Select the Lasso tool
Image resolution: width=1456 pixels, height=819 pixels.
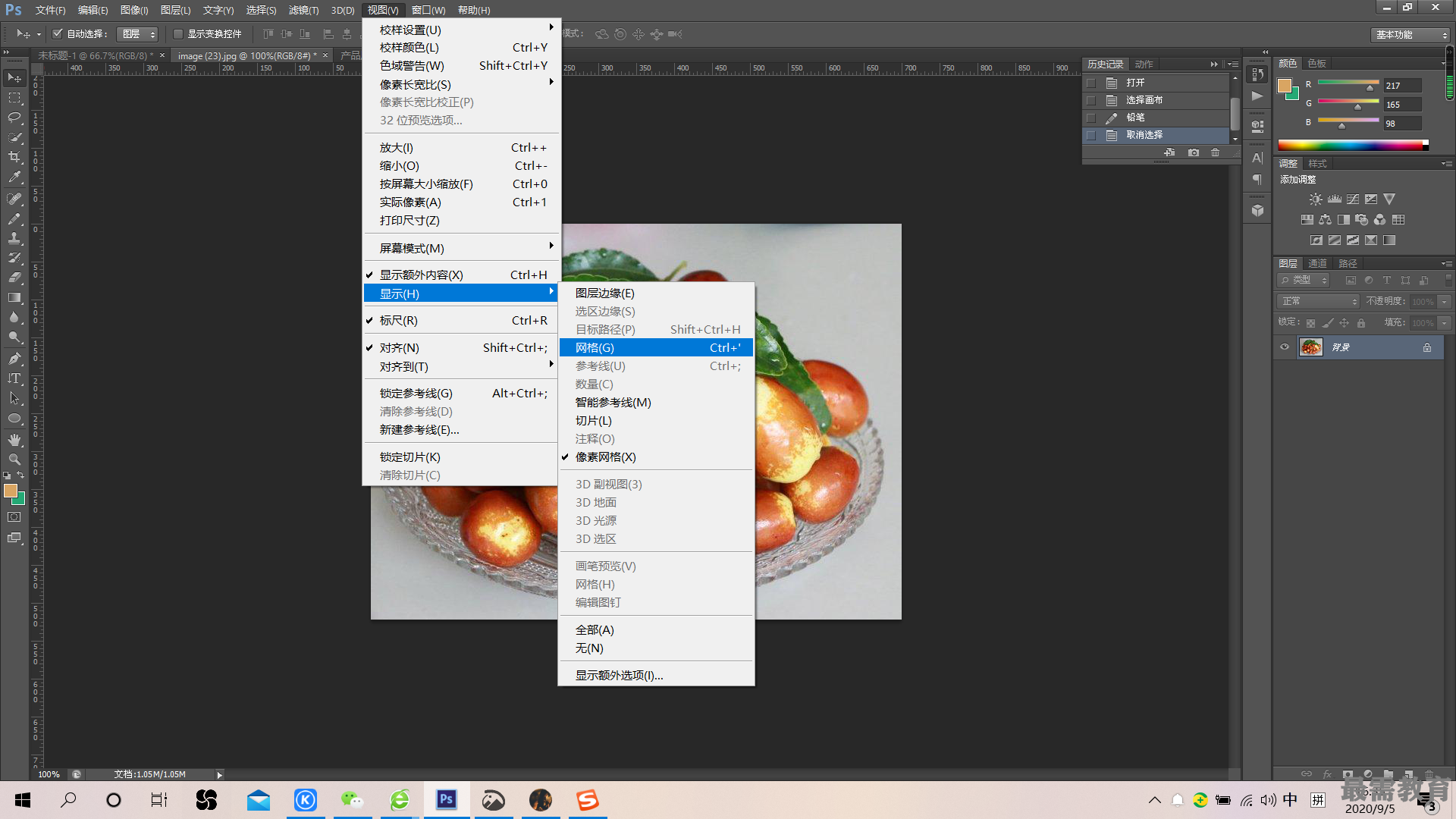click(14, 118)
